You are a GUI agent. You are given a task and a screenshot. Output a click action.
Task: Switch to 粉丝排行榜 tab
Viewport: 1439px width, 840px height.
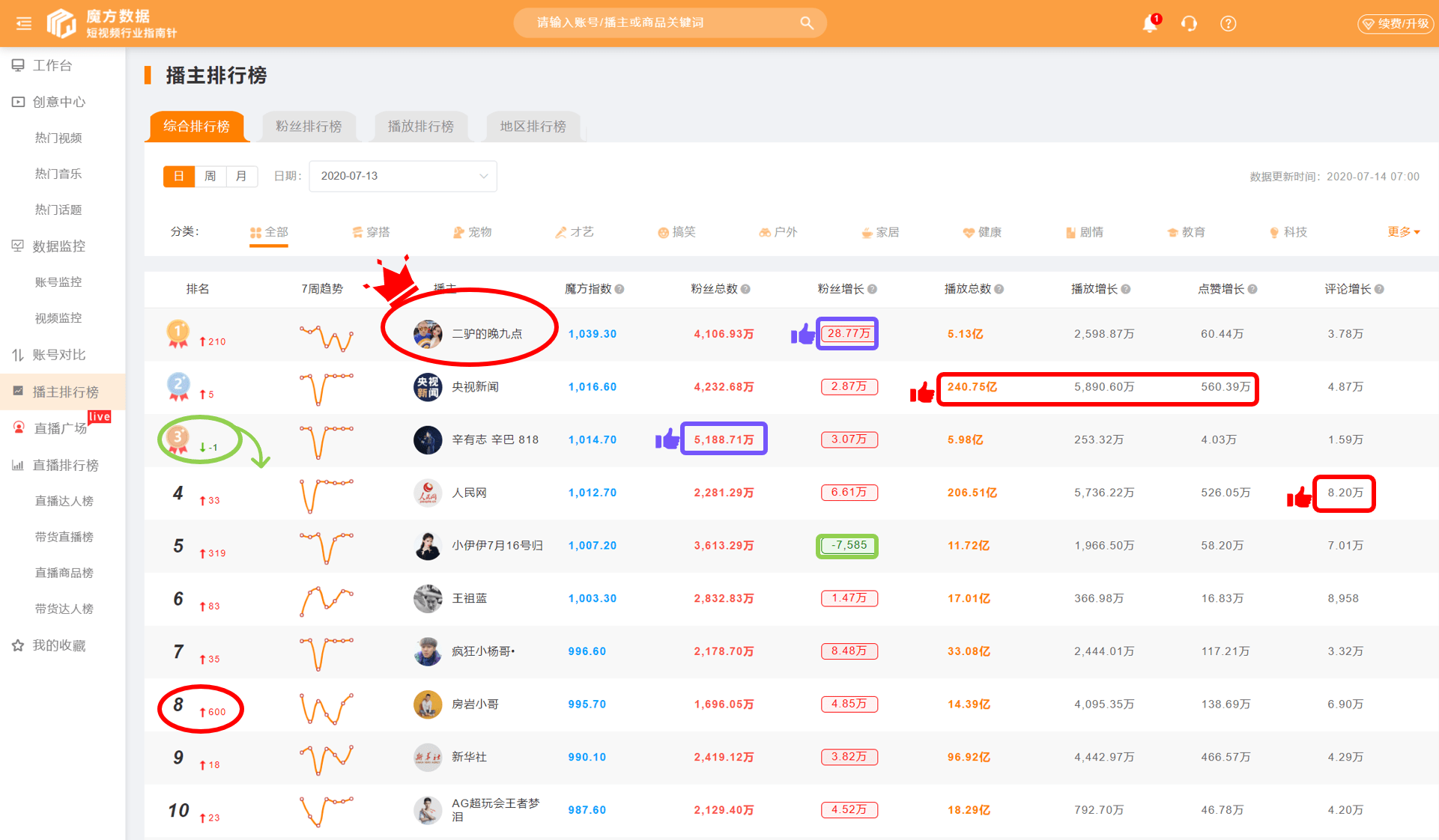[309, 127]
